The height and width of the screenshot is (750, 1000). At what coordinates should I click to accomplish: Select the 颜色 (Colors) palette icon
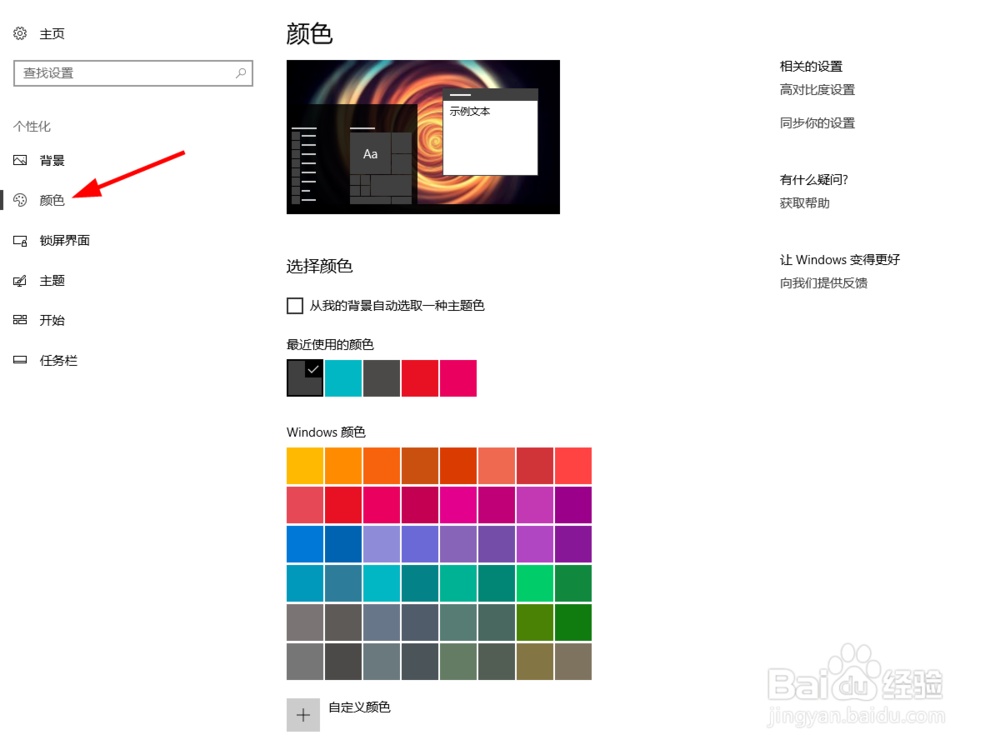click(x=21, y=200)
